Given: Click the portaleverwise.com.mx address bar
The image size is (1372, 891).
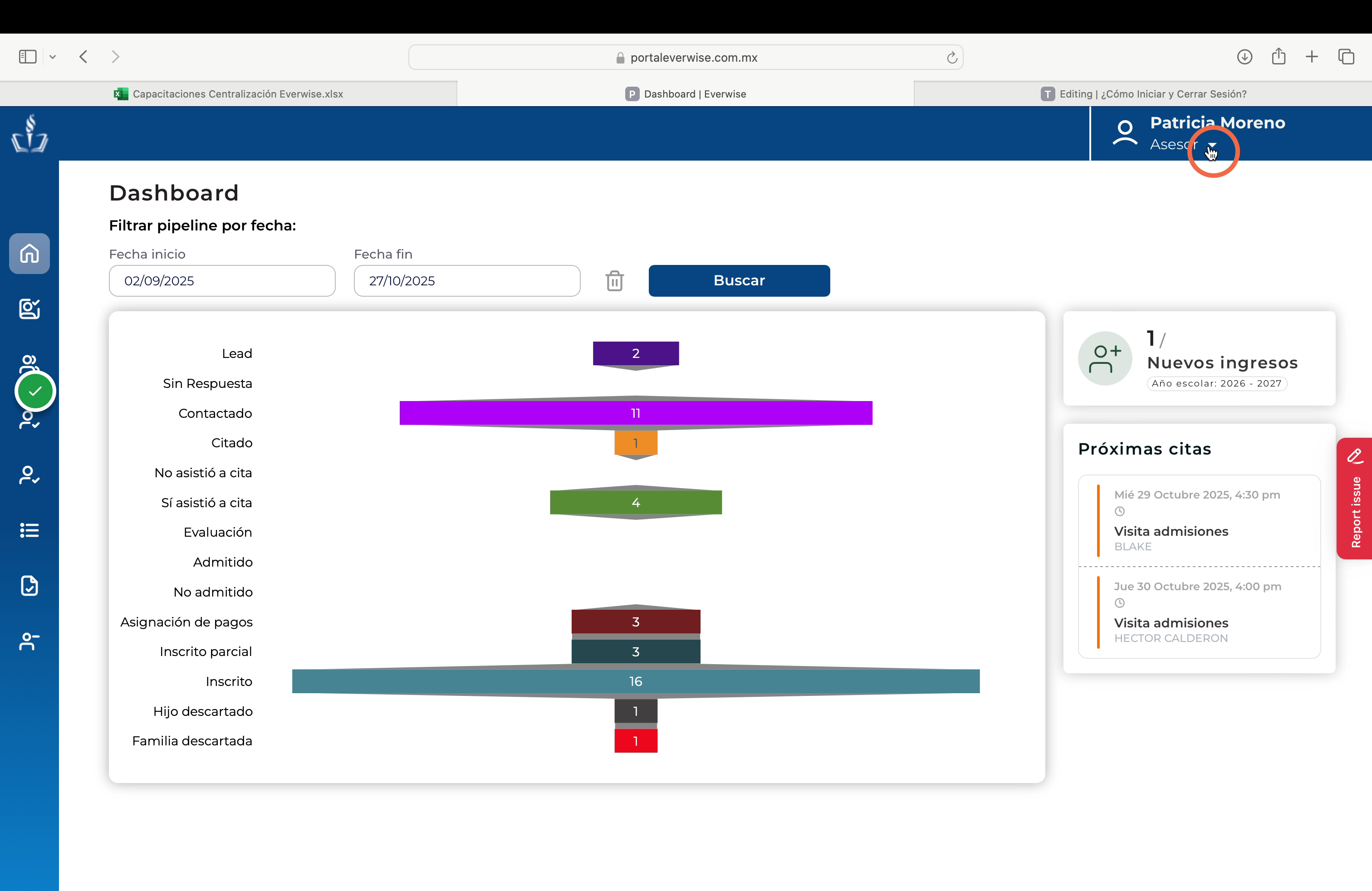Looking at the screenshot, I should 686,57.
